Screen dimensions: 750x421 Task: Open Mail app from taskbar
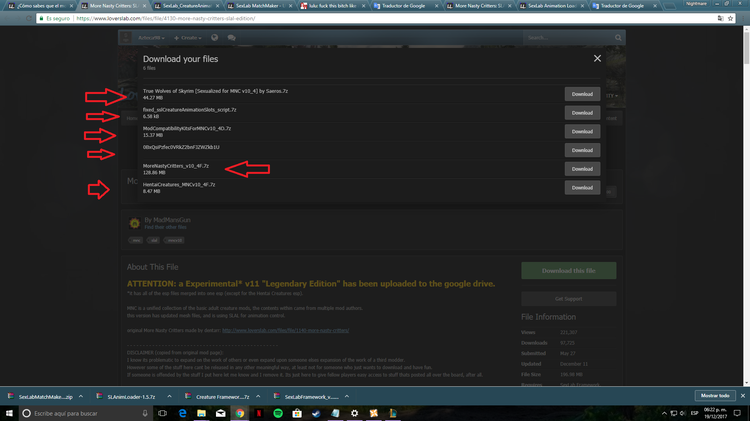tap(221, 413)
